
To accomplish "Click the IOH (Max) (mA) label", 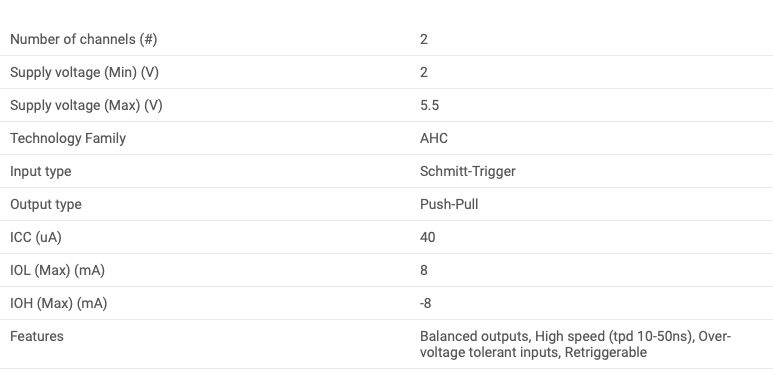I will 58,303.
